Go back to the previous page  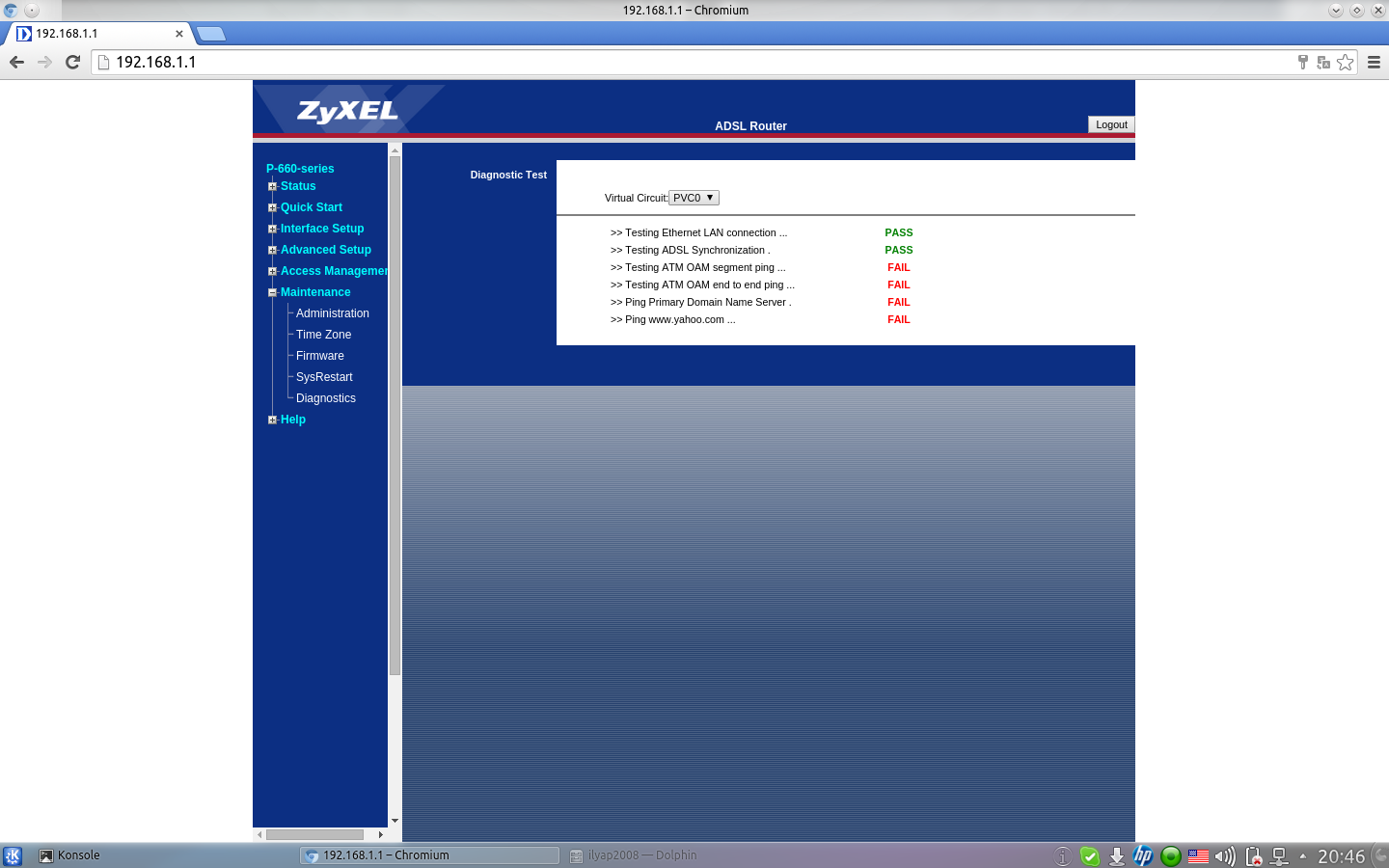pyautogui.click(x=16, y=62)
